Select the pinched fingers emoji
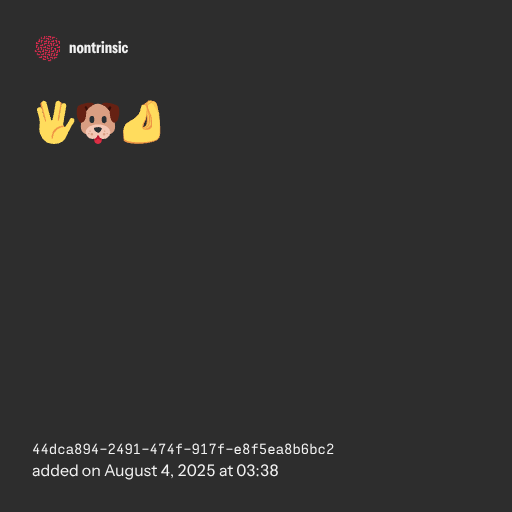Image resolution: width=512 pixels, height=512 pixels. [142, 122]
